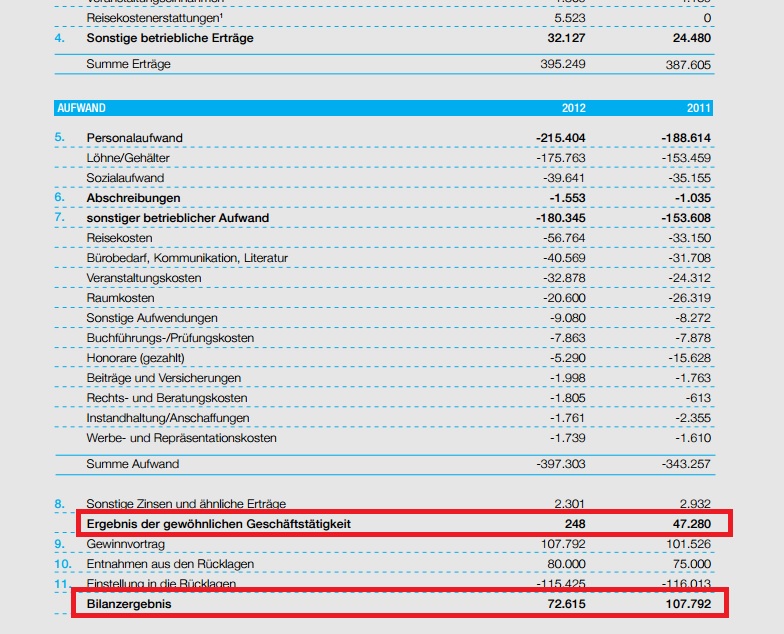The width and height of the screenshot is (784, 634).
Task: Click the 'Gewinnvortrag' row label
Action: coord(126,544)
